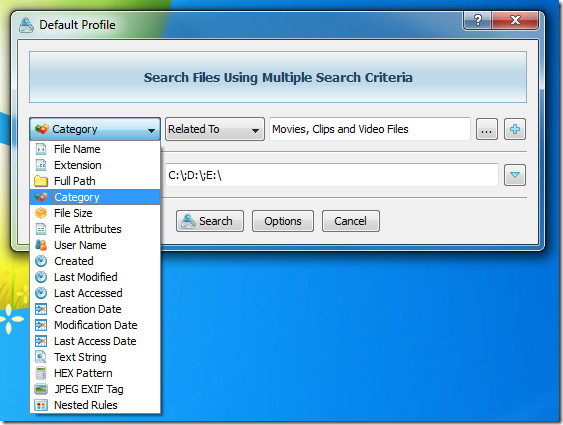The width and height of the screenshot is (563, 425).
Task: Click the plus icon to add a rule
Action: tap(515, 129)
